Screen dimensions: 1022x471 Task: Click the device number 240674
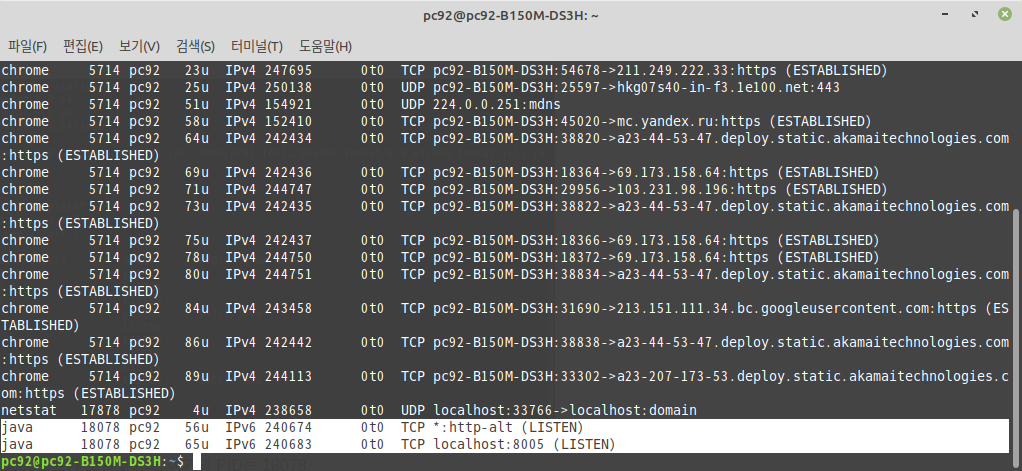pyautogui.click(x=288, y=428)
